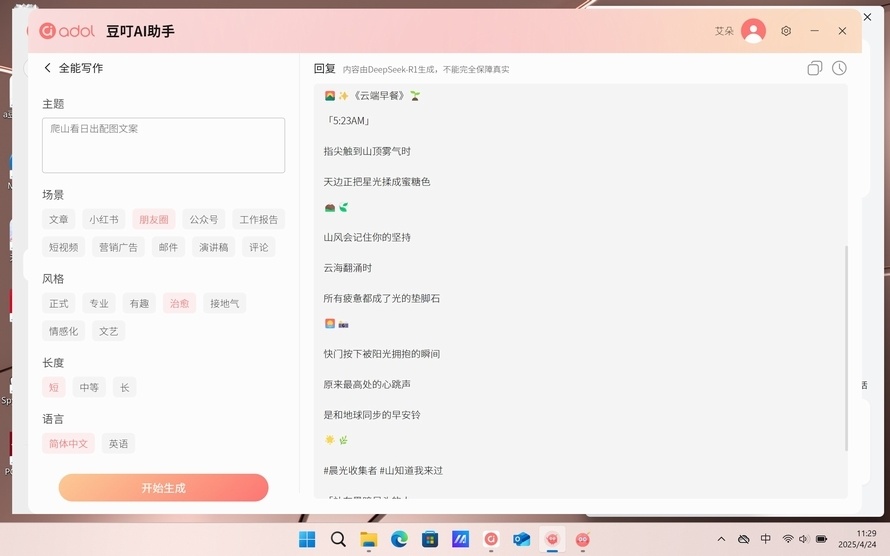Choose the 接地气 style
This screenshot has height=556, width=890.
click(x=225, y=304)
